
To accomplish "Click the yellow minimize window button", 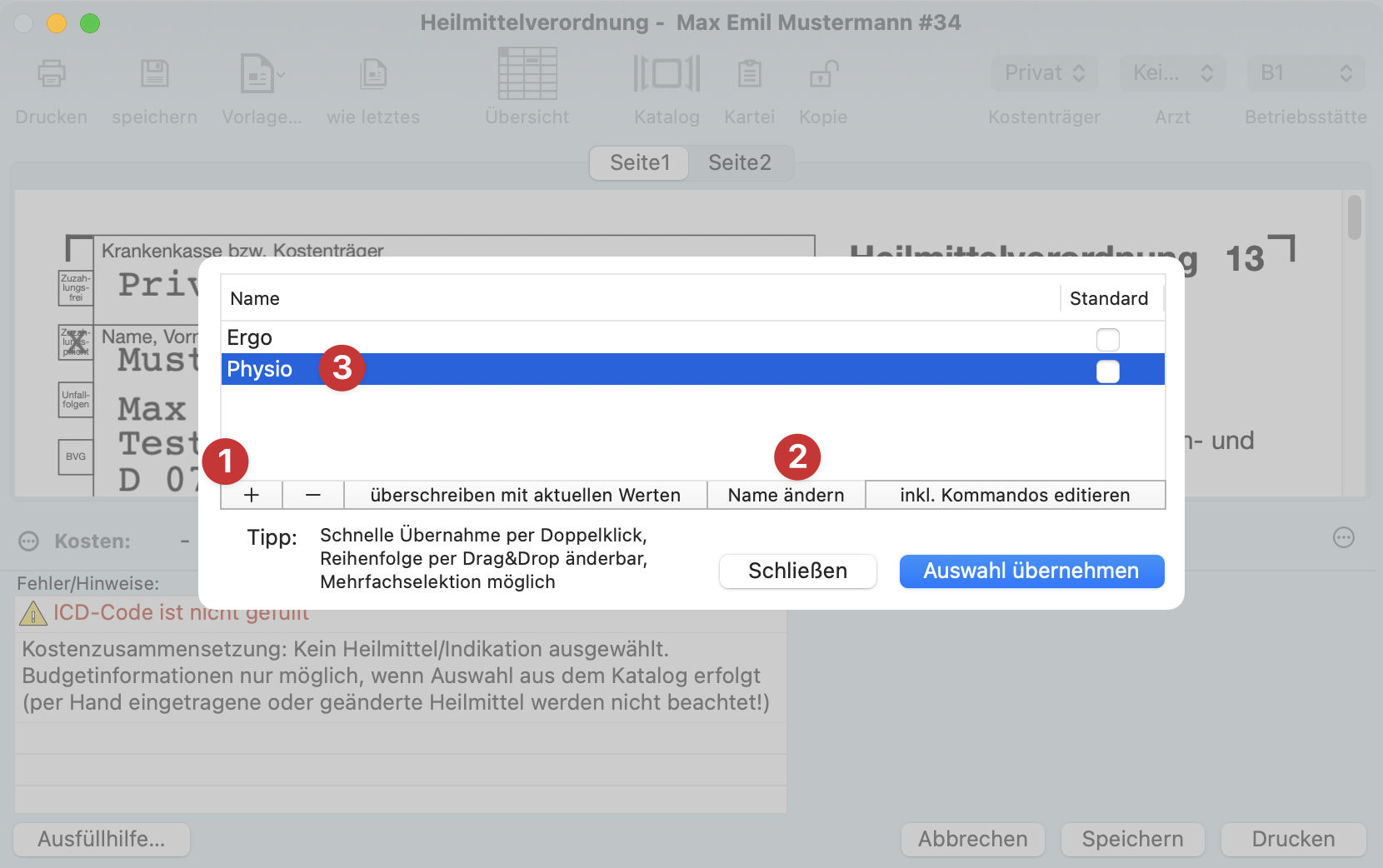I will click(x=57, y=23).
